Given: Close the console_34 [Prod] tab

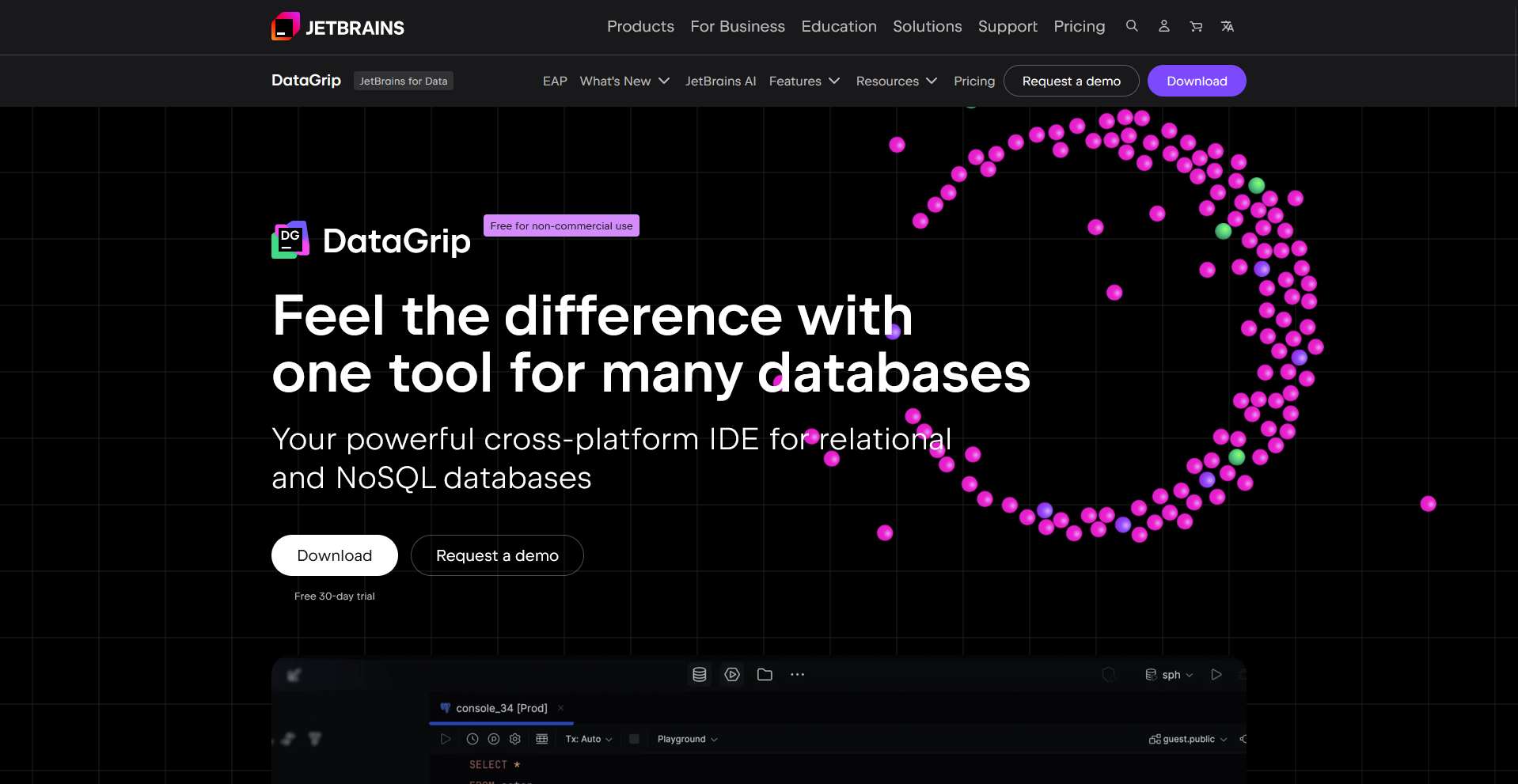Looking at the screenshot, I should point(560,708).
